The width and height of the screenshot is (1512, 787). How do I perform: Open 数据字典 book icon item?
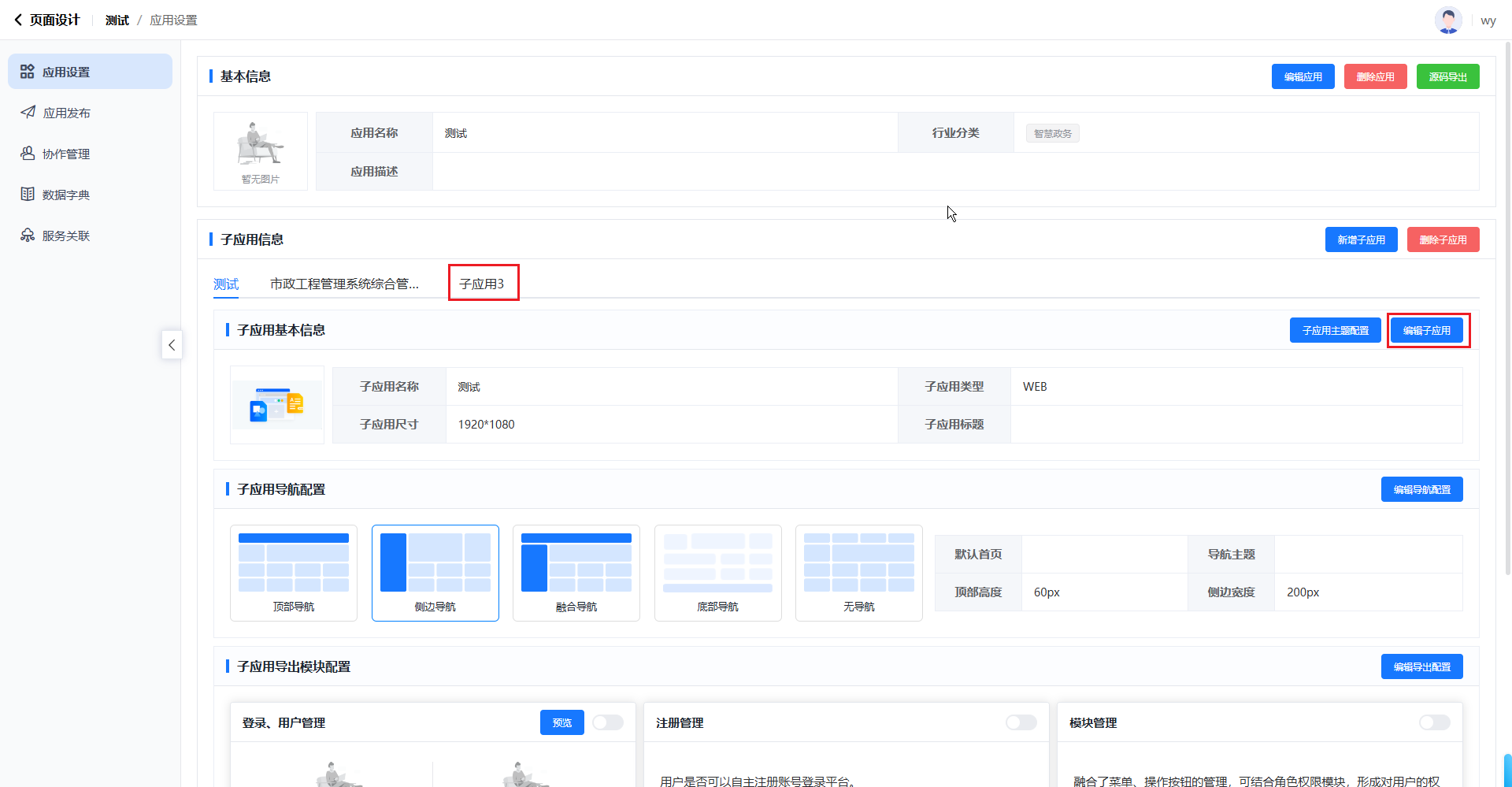click(x=66, y=195)
